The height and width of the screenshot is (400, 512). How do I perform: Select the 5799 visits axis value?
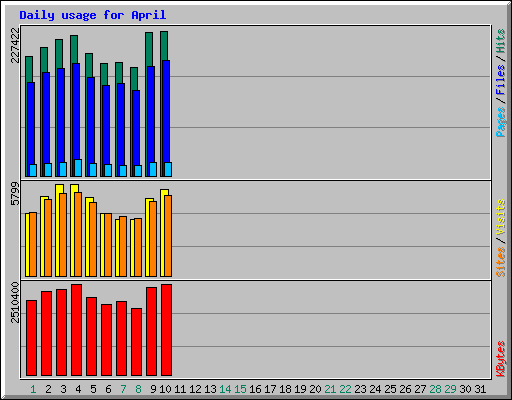pyautogui.click(x=15, y=194)
